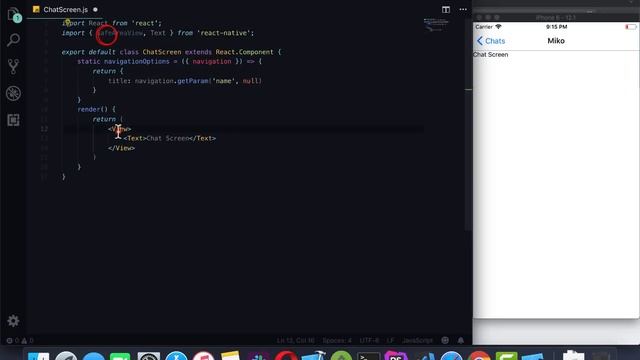Click navigationOptions in the code
Image resolution: width=640 pixels, height=360 pixels.
click(x=137, y=61)
